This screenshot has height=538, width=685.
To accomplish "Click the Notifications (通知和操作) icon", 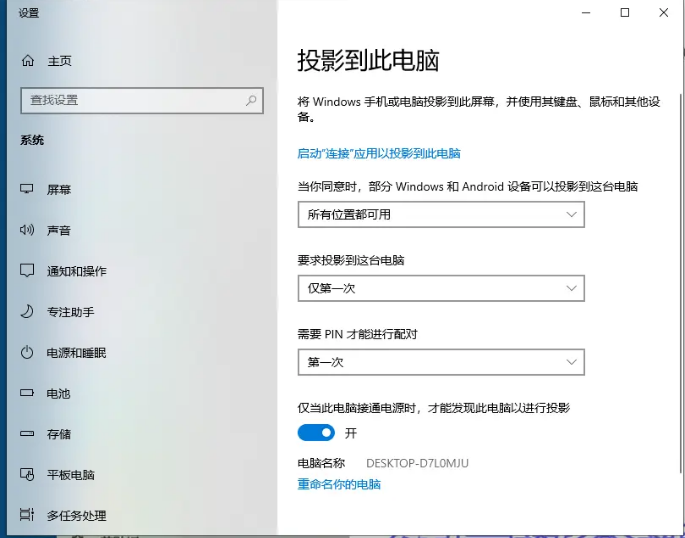I will click(27, 271).
